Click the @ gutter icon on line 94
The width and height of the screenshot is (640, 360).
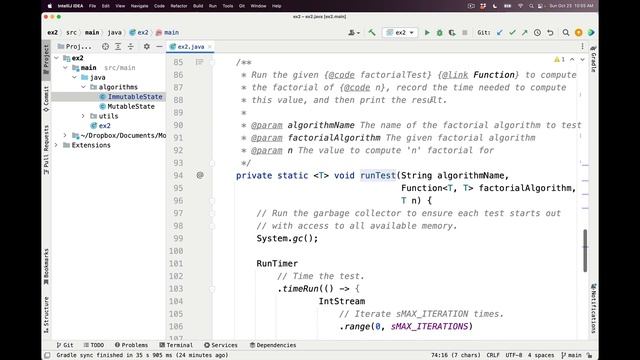point(200,175)
